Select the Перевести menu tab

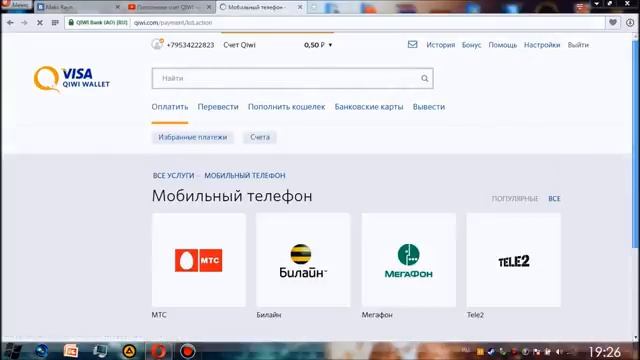[x=218, y=107]
